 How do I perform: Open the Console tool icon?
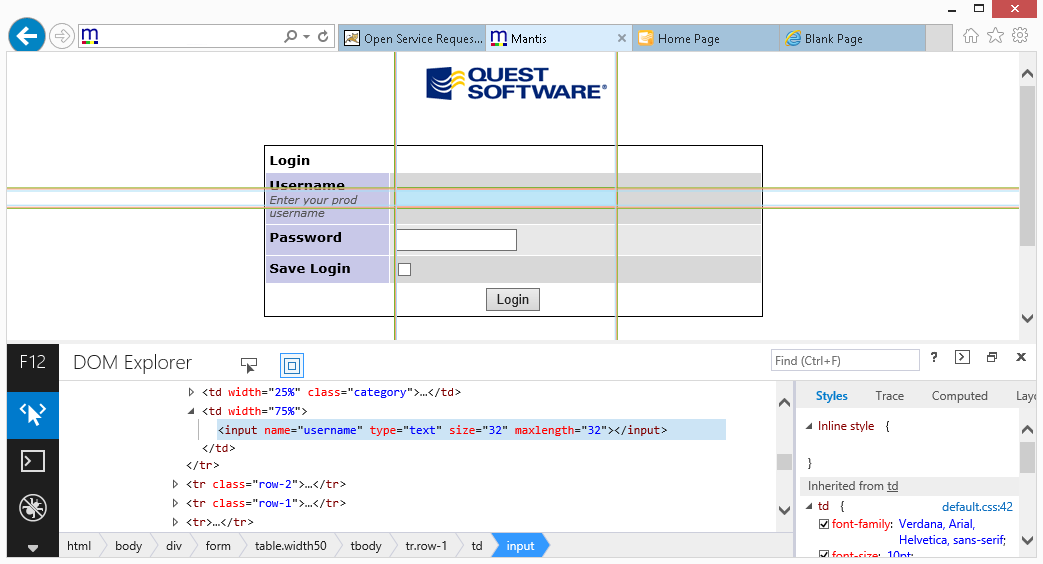pos(33,461)
